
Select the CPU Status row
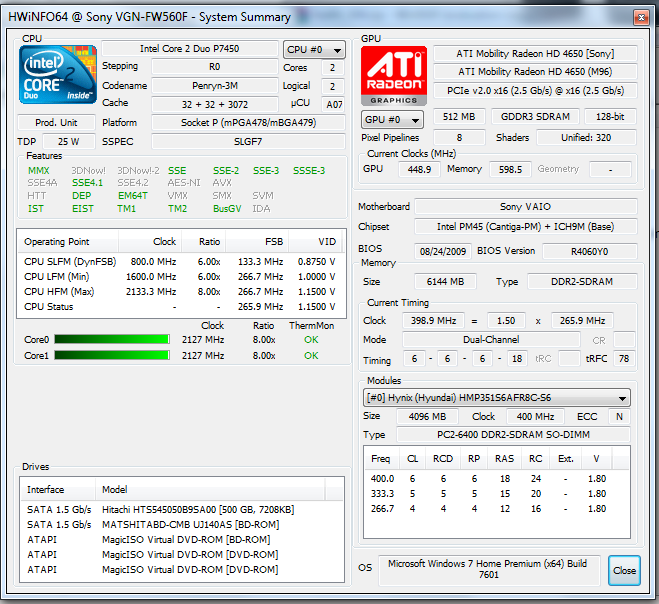181,306
